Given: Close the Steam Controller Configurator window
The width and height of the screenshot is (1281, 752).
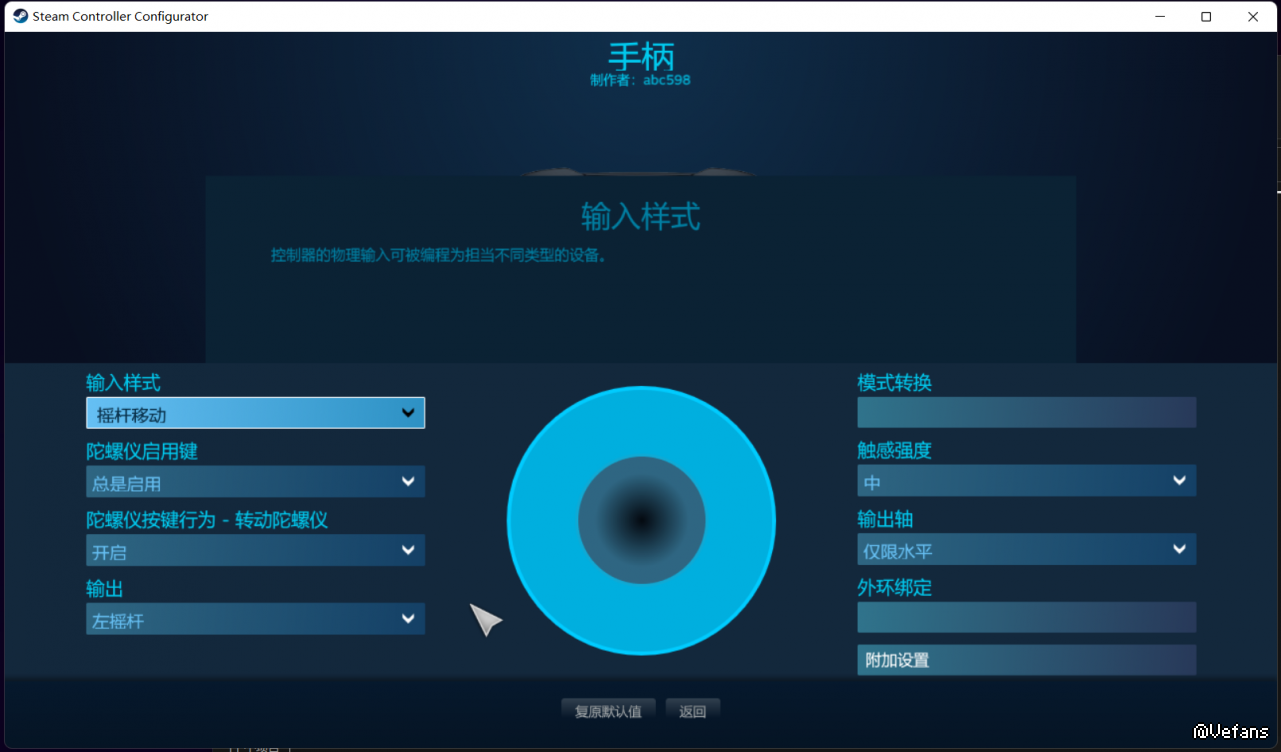Looking at the screenshot, I should [x=1253, y=16].
